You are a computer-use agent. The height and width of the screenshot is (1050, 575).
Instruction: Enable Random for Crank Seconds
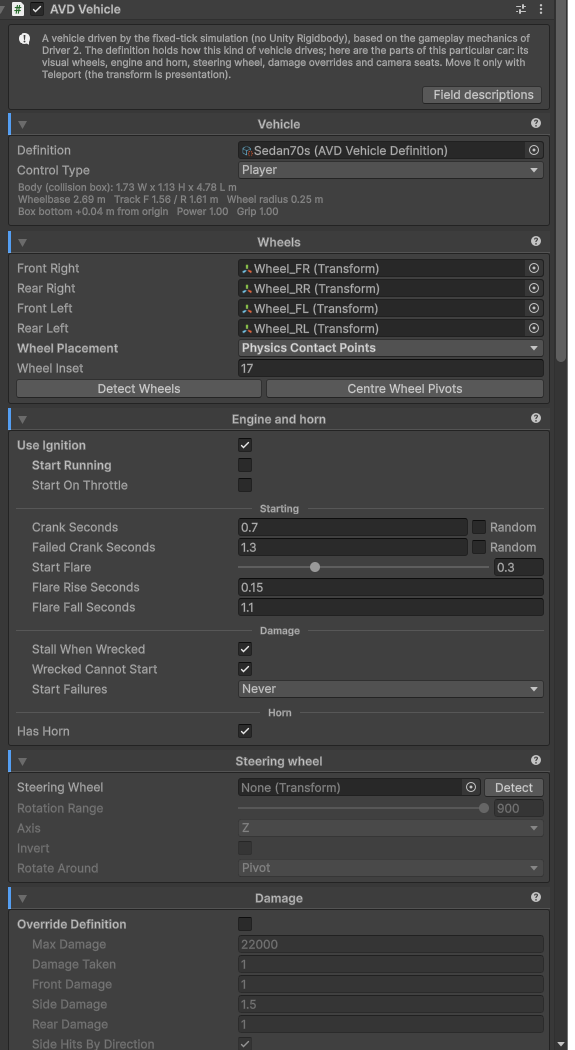479,527
